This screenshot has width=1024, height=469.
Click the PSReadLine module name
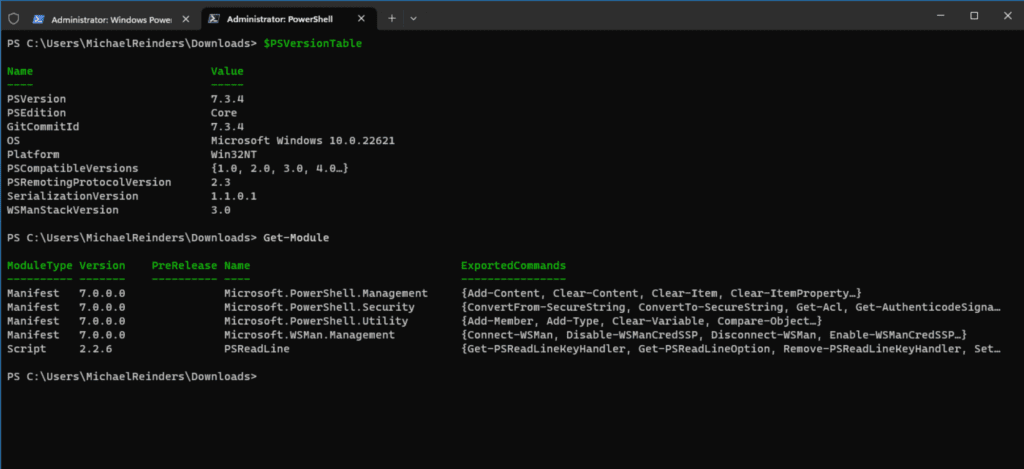pyautogui.click(x=257, y=349)
